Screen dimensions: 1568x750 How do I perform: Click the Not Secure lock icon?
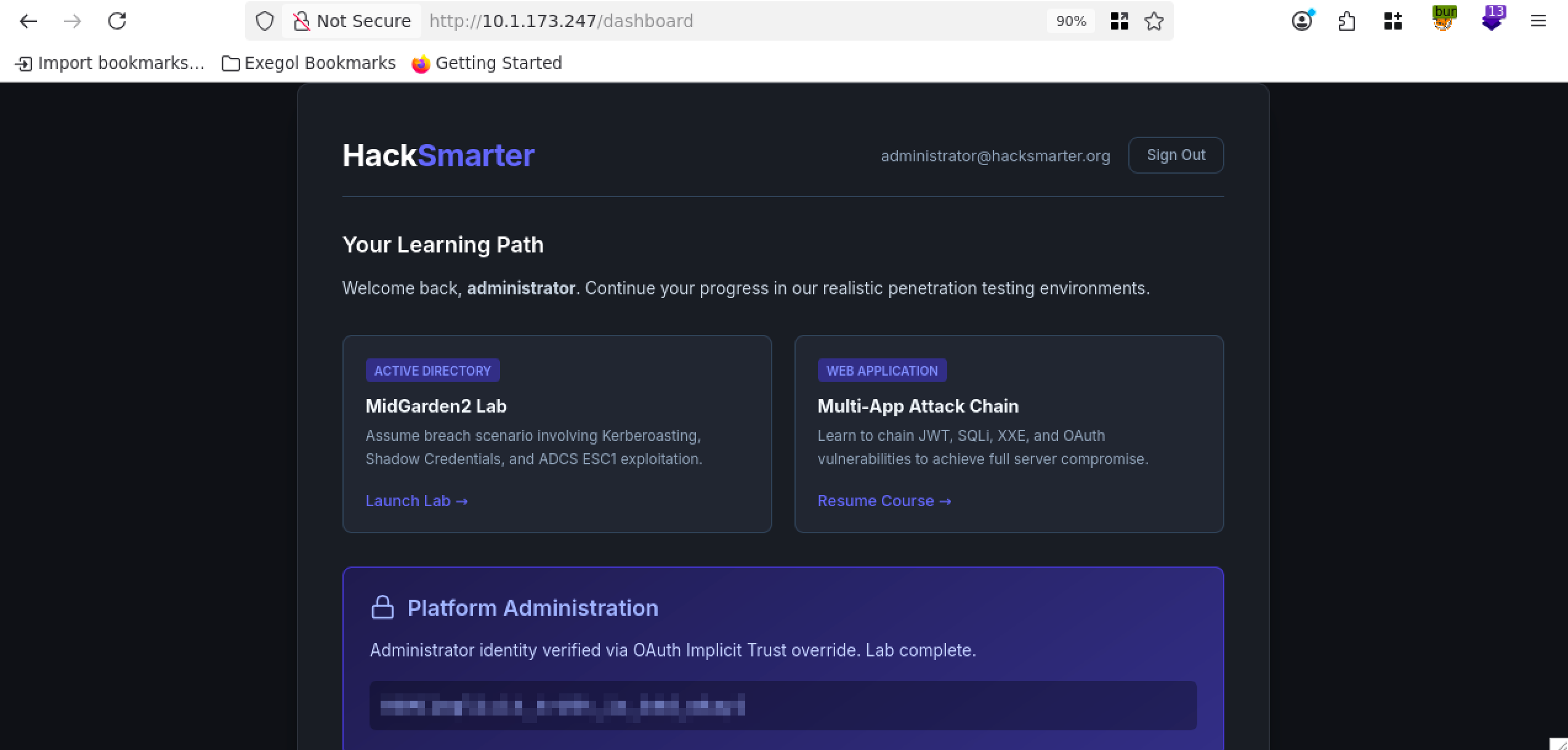301,22
